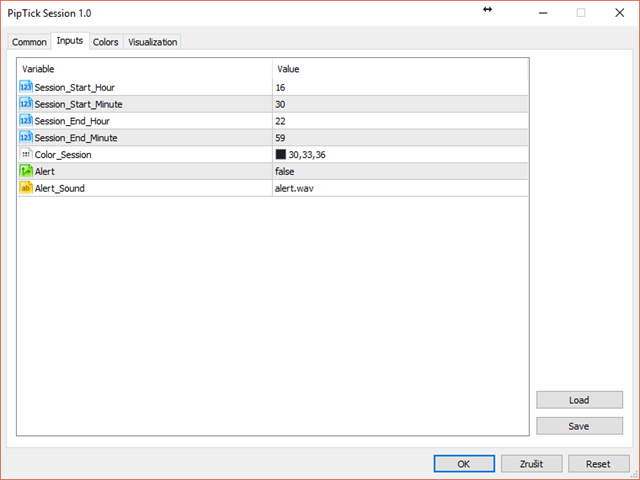Load a preset with the Load button
Image resolution: width=640 pixels, height=480 pixels.
click(579, 400)
